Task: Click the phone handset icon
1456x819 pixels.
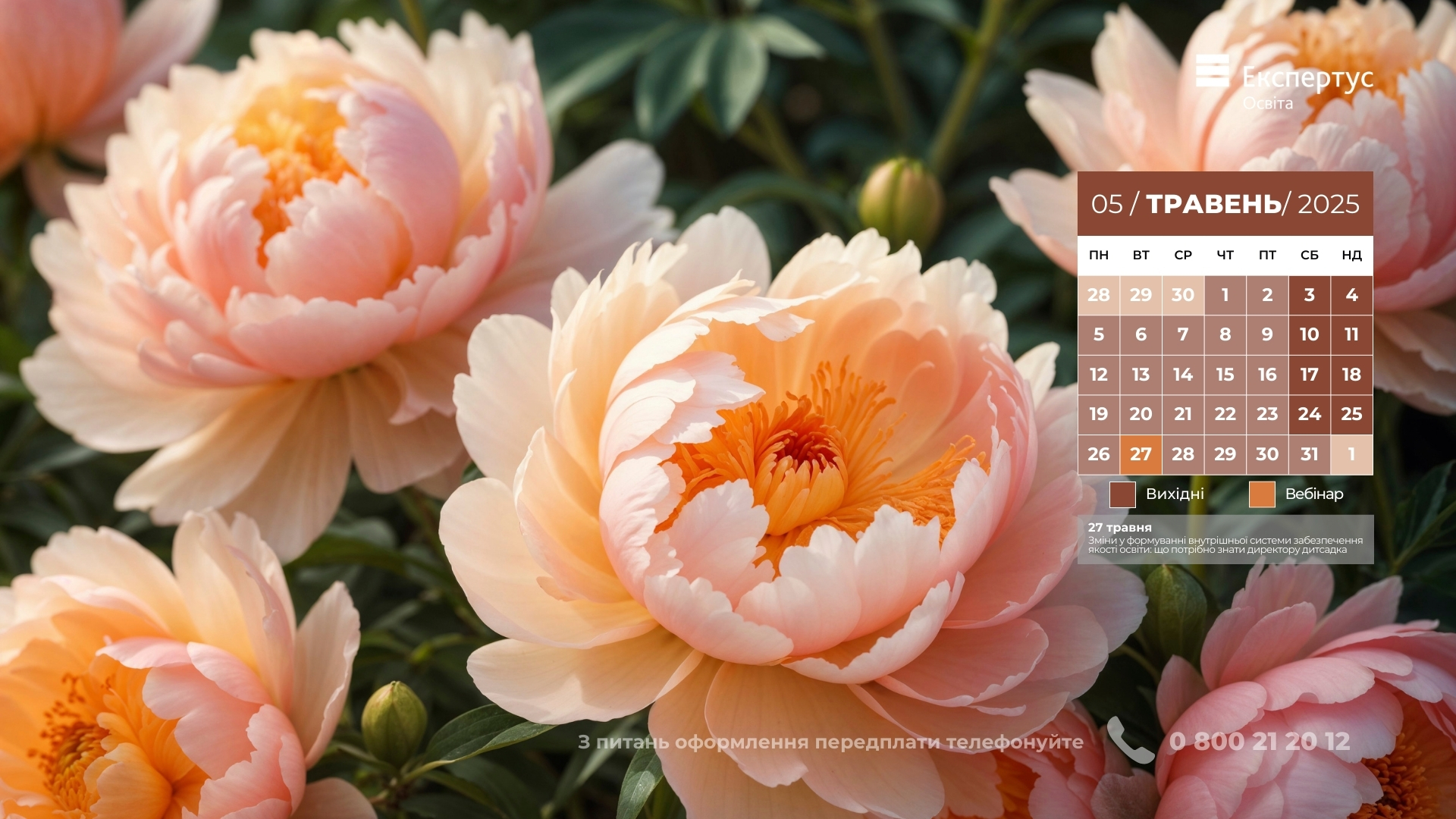Action: 1130,740
